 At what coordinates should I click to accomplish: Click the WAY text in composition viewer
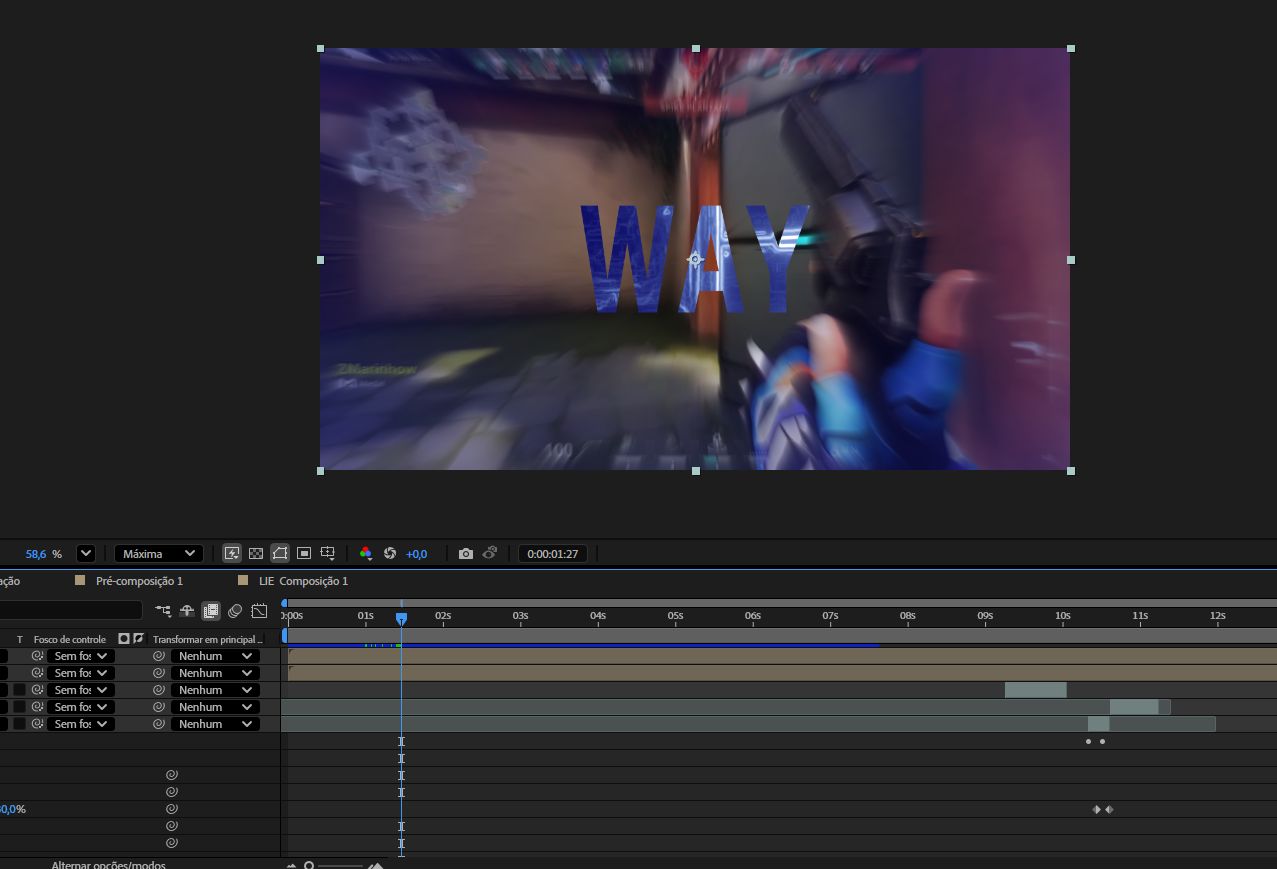pos(695,258)
